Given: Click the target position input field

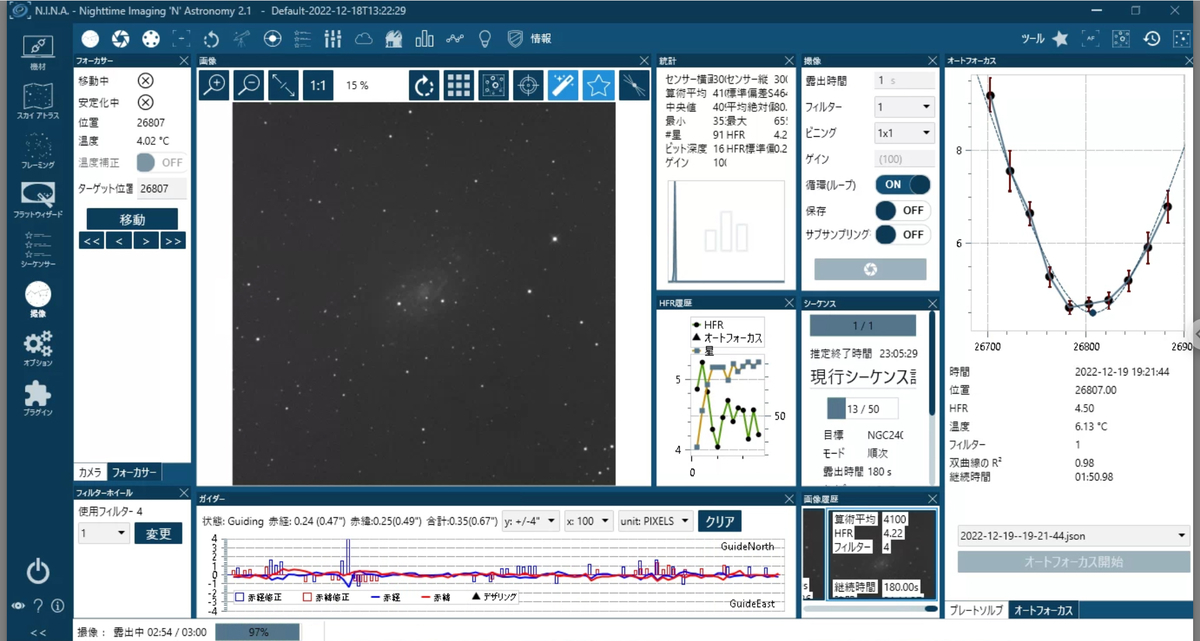Looking at the screenshot, I should pyautogui.click(x=161, y=188).
